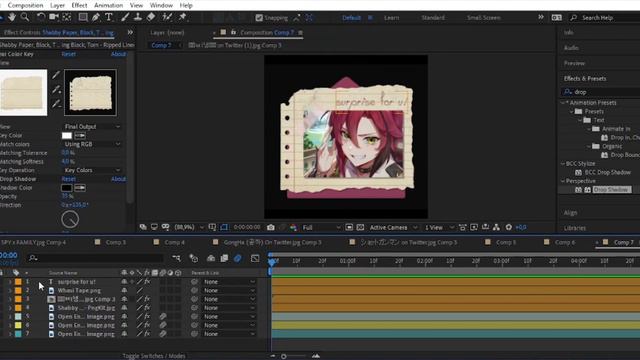Open the resolution 'Full' dropdown
The width and height of the screenshot is (640, 360).
pos(321,227)
